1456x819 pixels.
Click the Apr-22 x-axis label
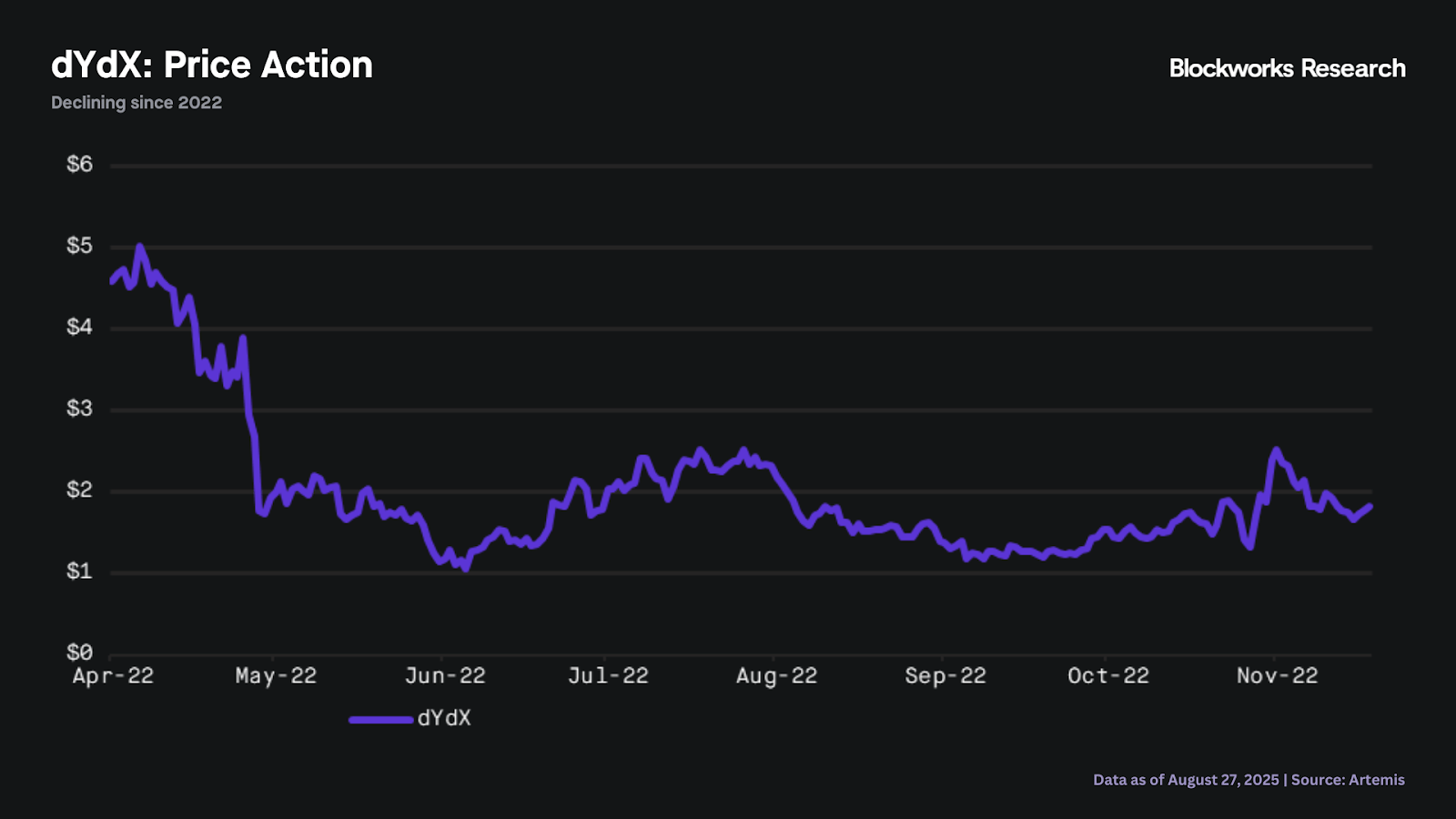click(113, 676)
